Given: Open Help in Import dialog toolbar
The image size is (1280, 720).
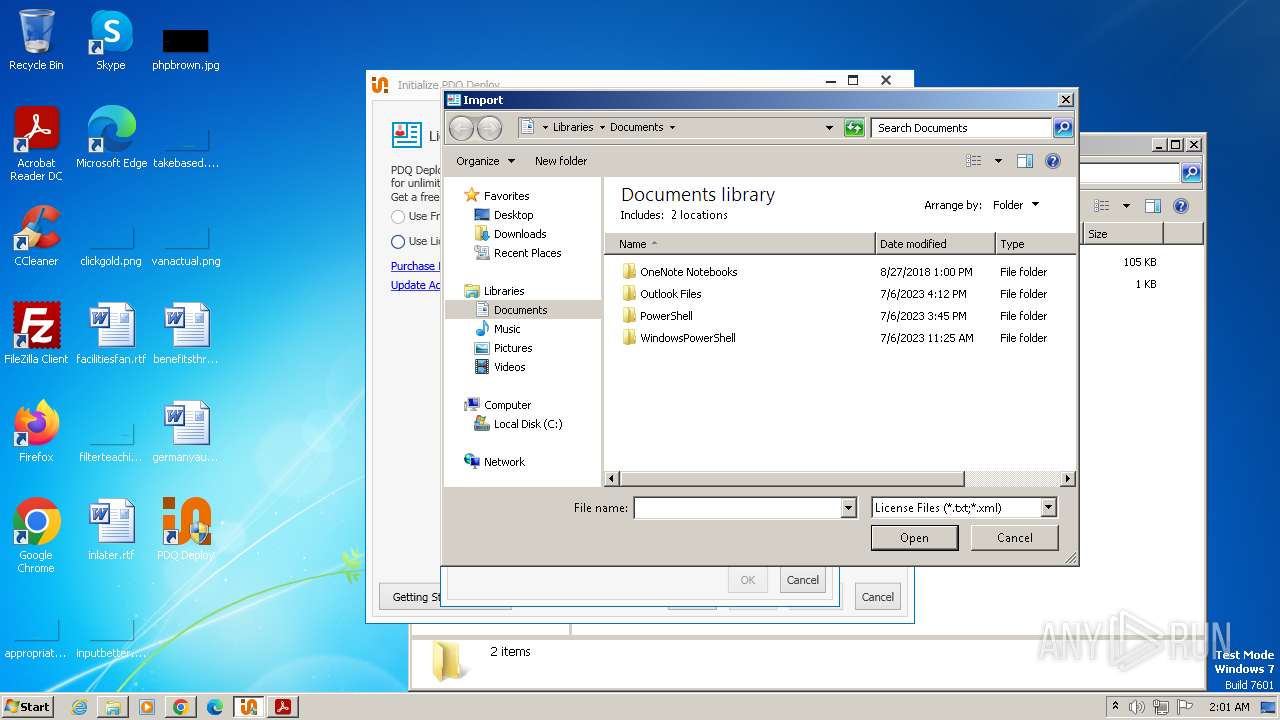Looking at the screenshot, I should [1053, 161].
